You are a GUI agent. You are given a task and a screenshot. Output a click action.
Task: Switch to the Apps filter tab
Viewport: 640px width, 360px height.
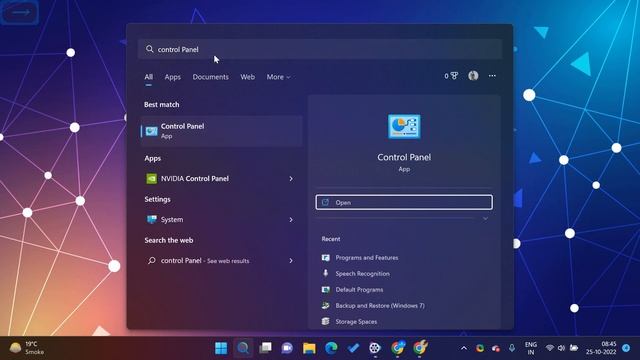pos(173,77)
